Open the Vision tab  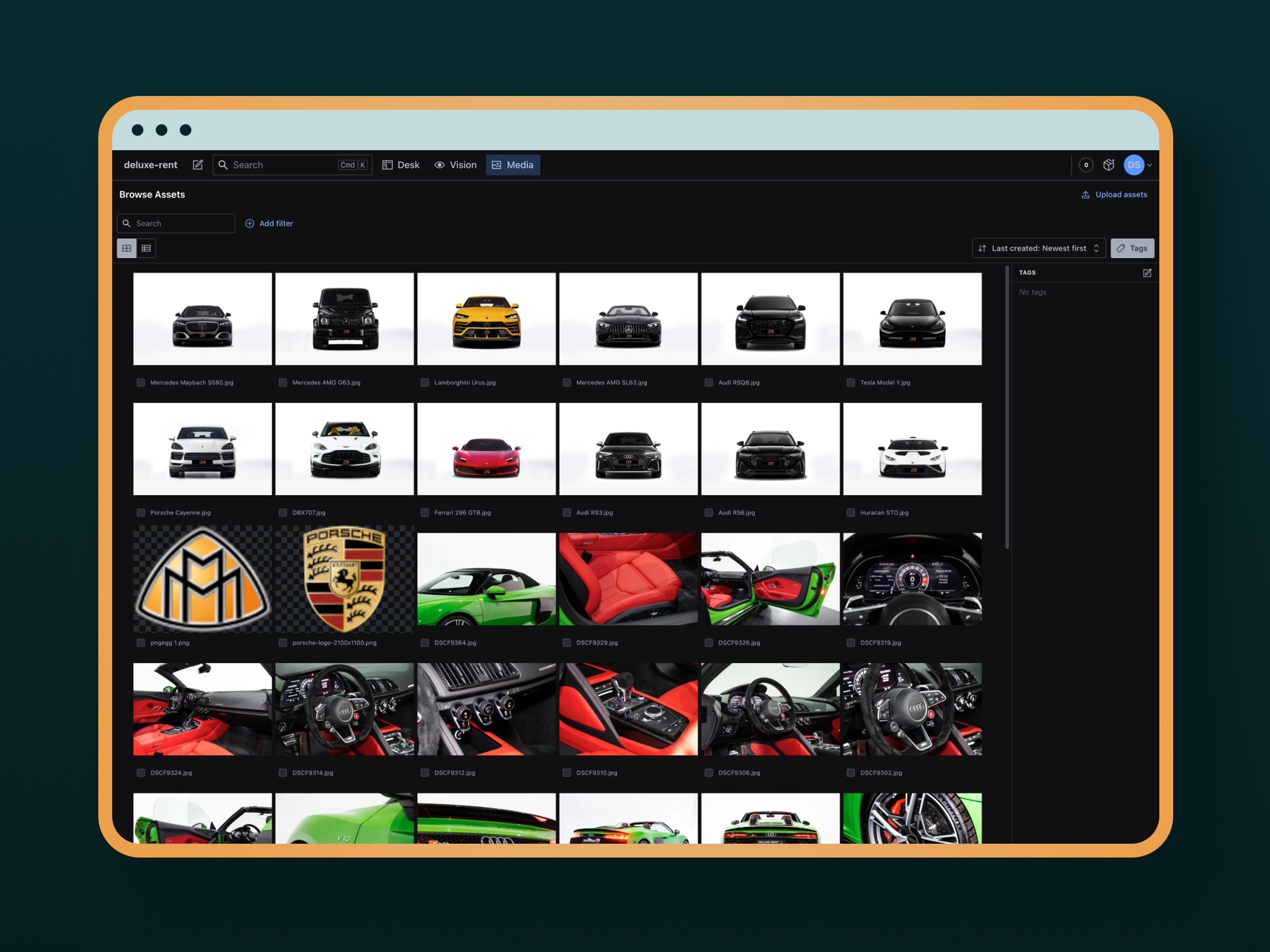click(455, 165)
